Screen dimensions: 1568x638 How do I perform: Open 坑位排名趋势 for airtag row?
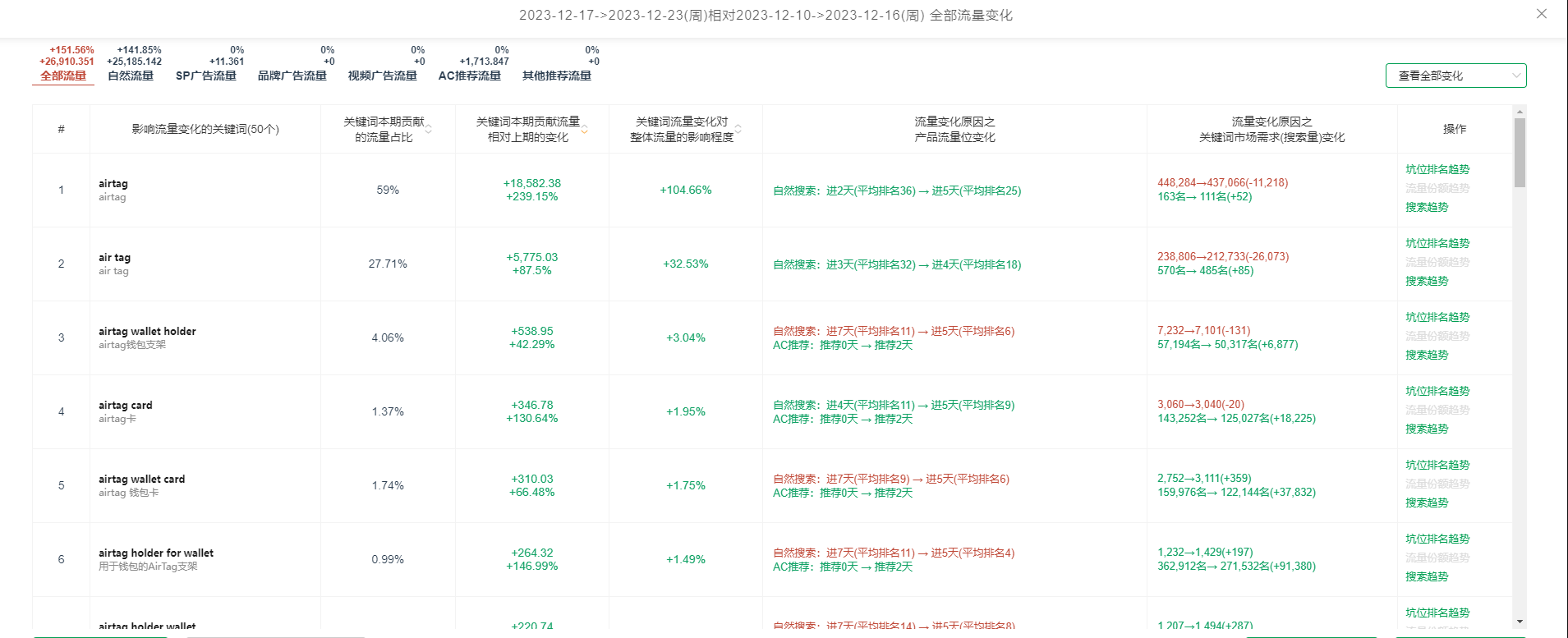pyautogui.click(x=1437, y=169)
